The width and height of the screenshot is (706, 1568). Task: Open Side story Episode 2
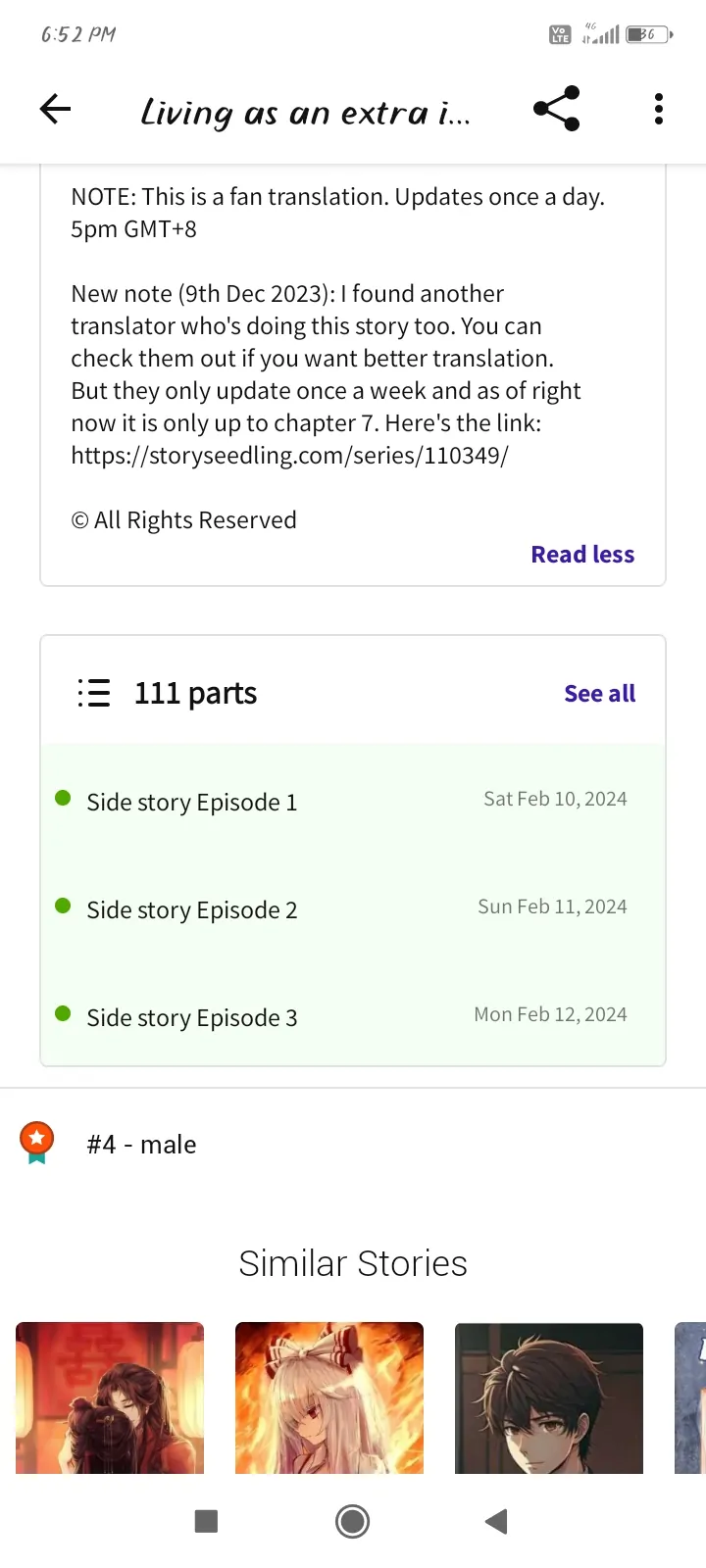pyautogui.click(x=192, y=910)
